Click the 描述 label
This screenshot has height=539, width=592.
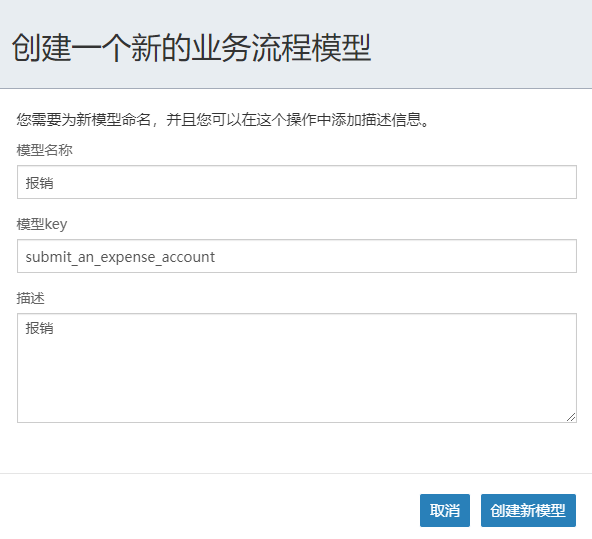pos(31,298)
